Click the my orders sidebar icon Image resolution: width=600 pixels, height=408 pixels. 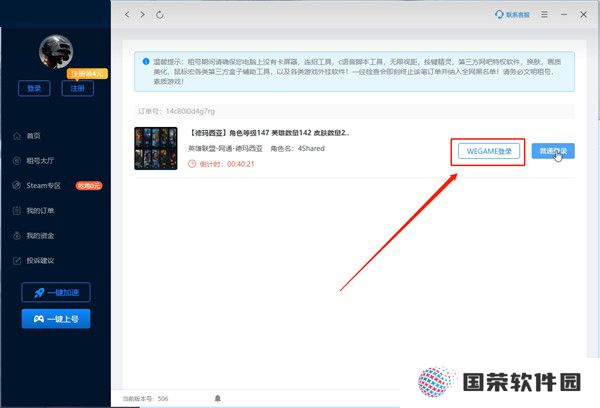point(16,211)
